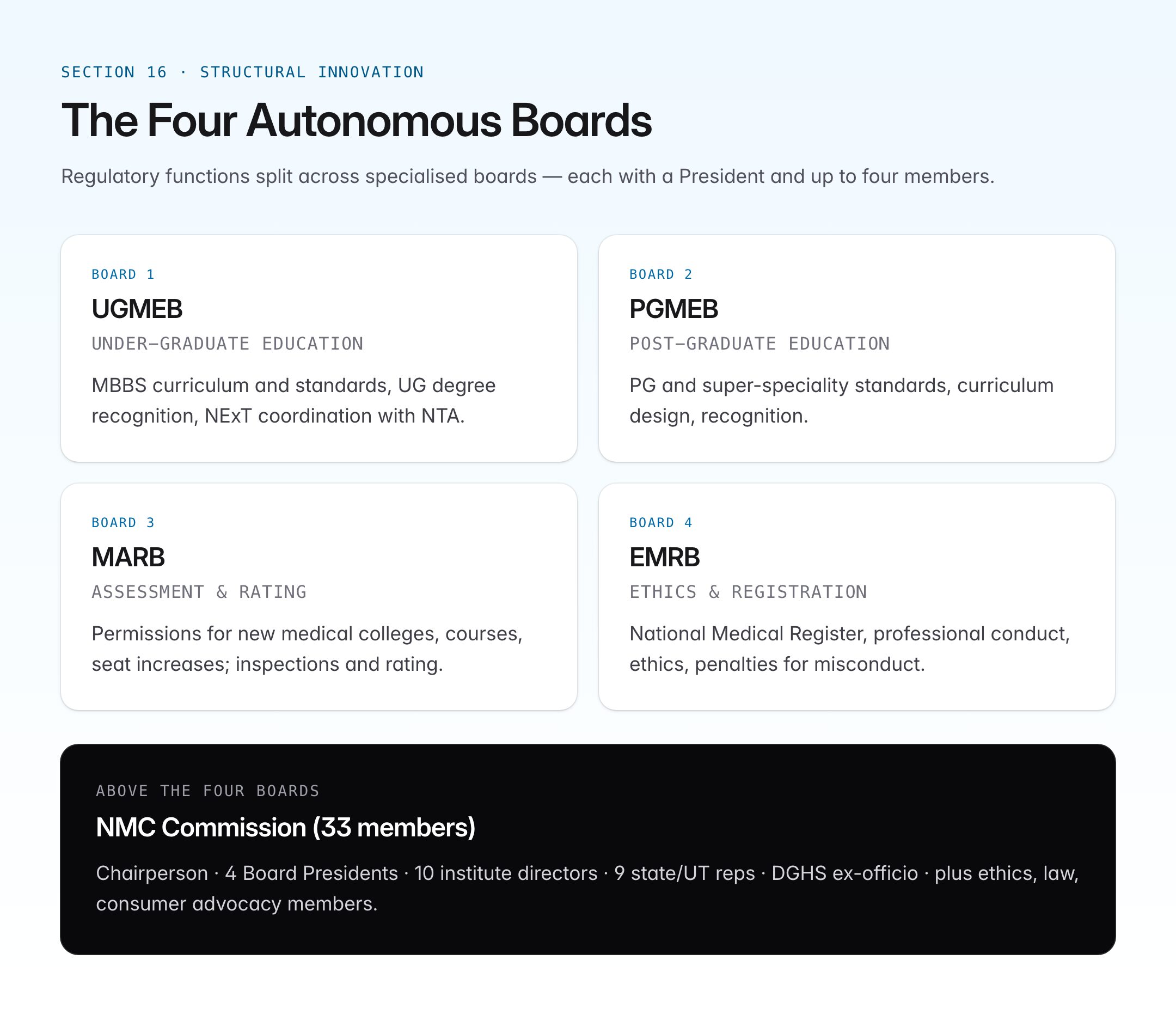
Task: Click the 'Assessment & Rating' subtitle
Action: pyautogui.click(x=199, y=591)
